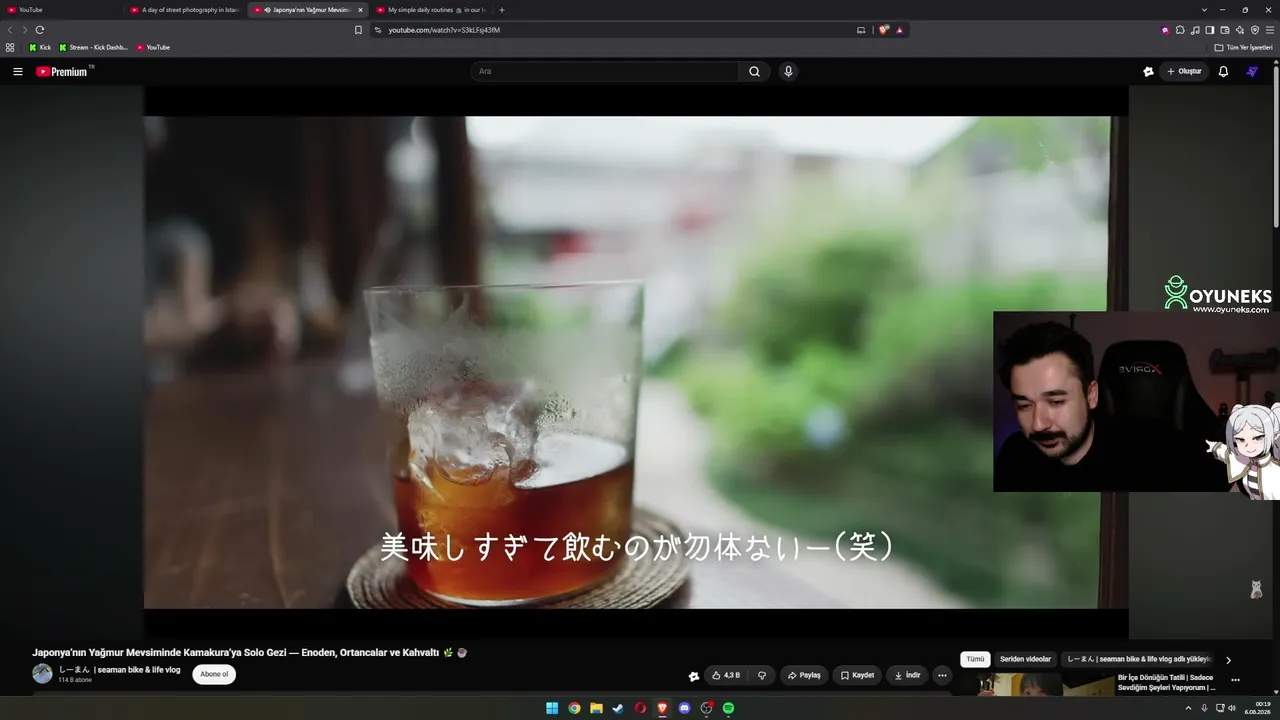
Task: Click the sparkle icon left of the like button
Action: pos(694,676)
